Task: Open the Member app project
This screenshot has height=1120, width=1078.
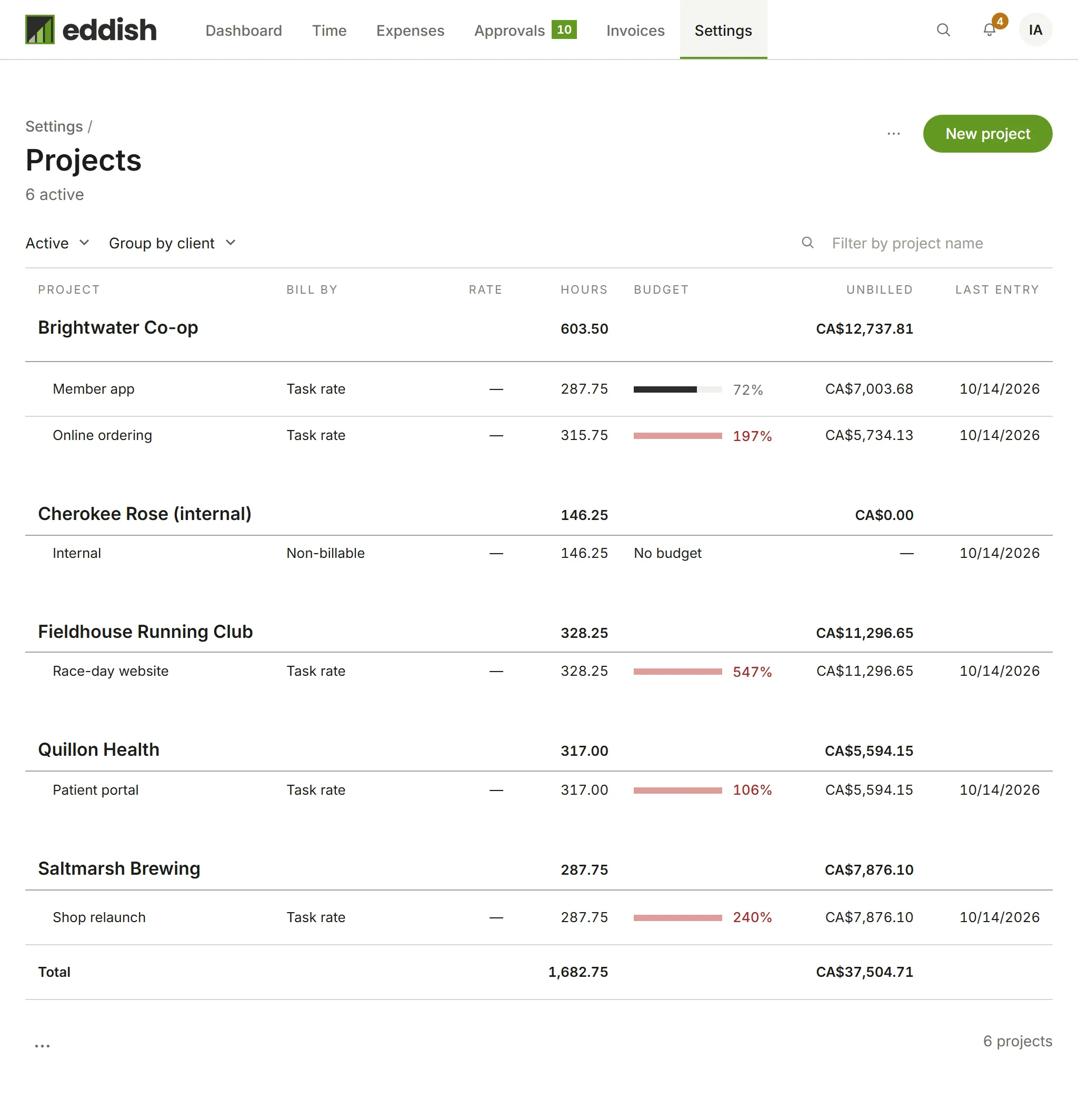Action: click(93, 388)
